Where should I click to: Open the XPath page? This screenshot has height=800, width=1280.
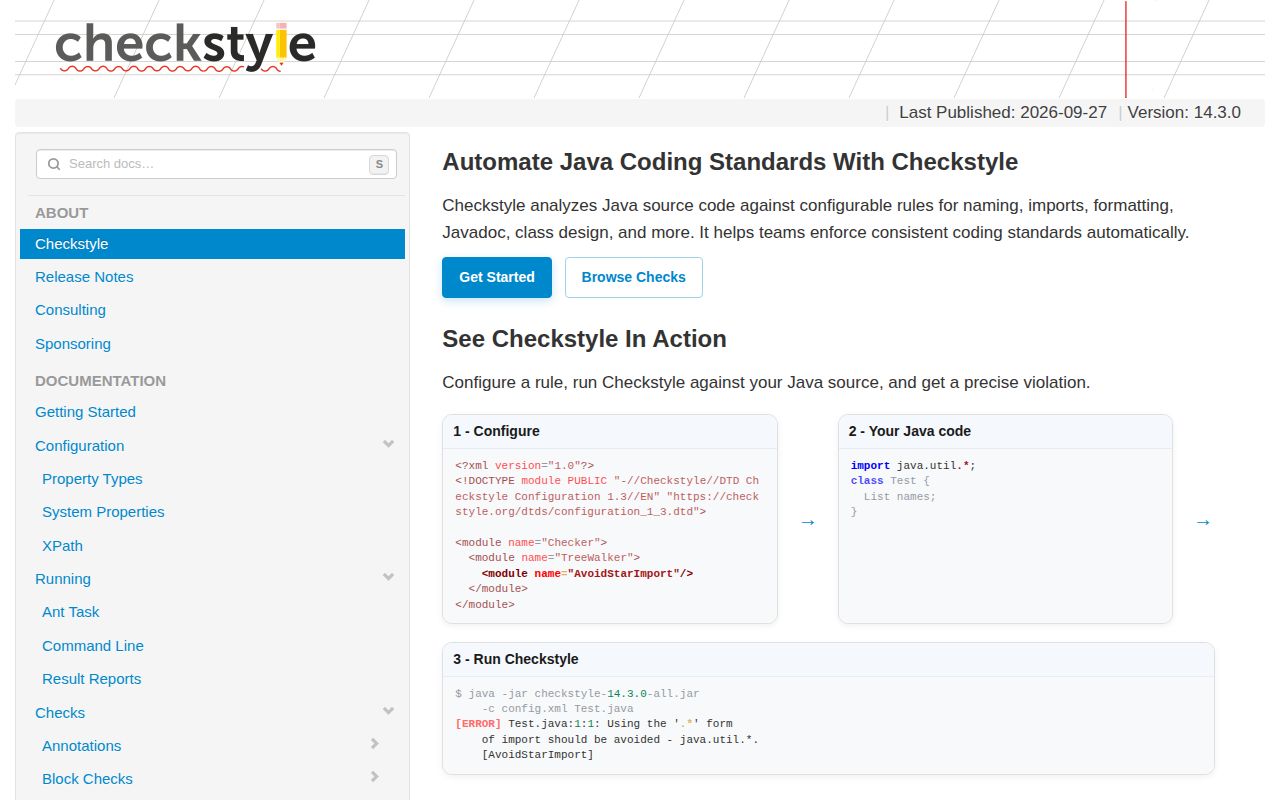coord(62,546)
